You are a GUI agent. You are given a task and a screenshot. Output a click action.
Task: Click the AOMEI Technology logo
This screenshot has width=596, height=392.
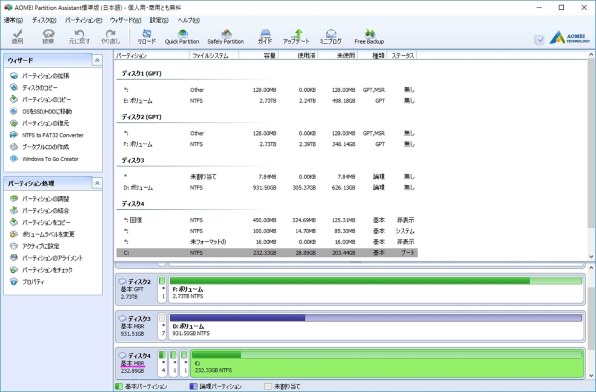pos(569,38)
